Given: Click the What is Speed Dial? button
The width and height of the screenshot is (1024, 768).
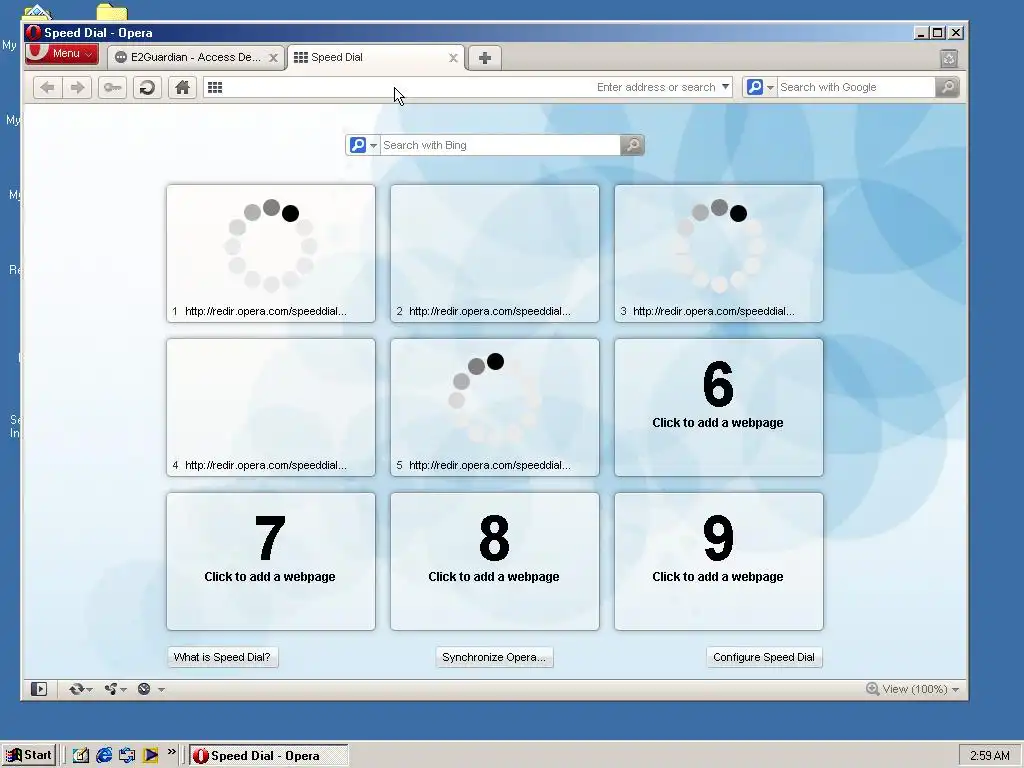Looking at the screenshot, I should tap(222, 657).
